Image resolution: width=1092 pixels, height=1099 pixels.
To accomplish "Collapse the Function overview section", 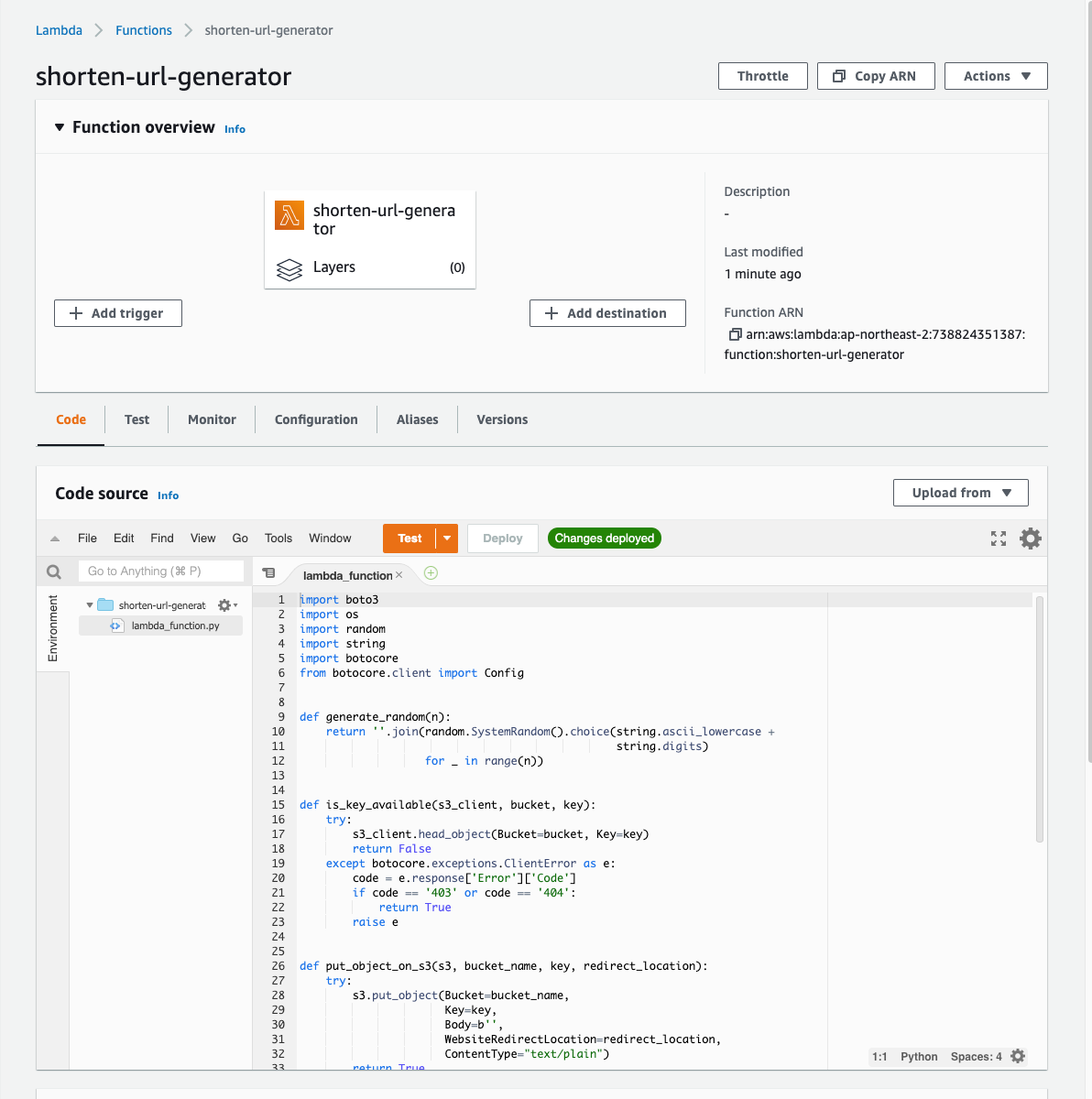I will tap(60, 127).
